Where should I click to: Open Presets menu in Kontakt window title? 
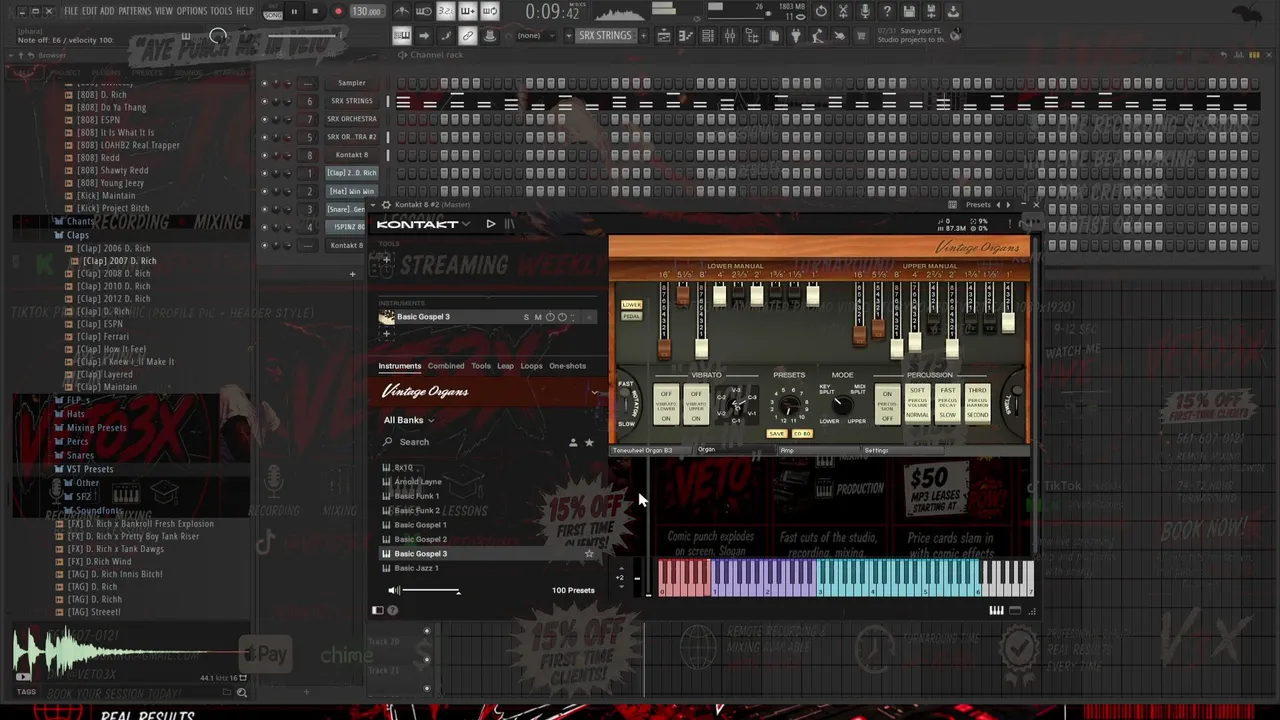(978, 205)
